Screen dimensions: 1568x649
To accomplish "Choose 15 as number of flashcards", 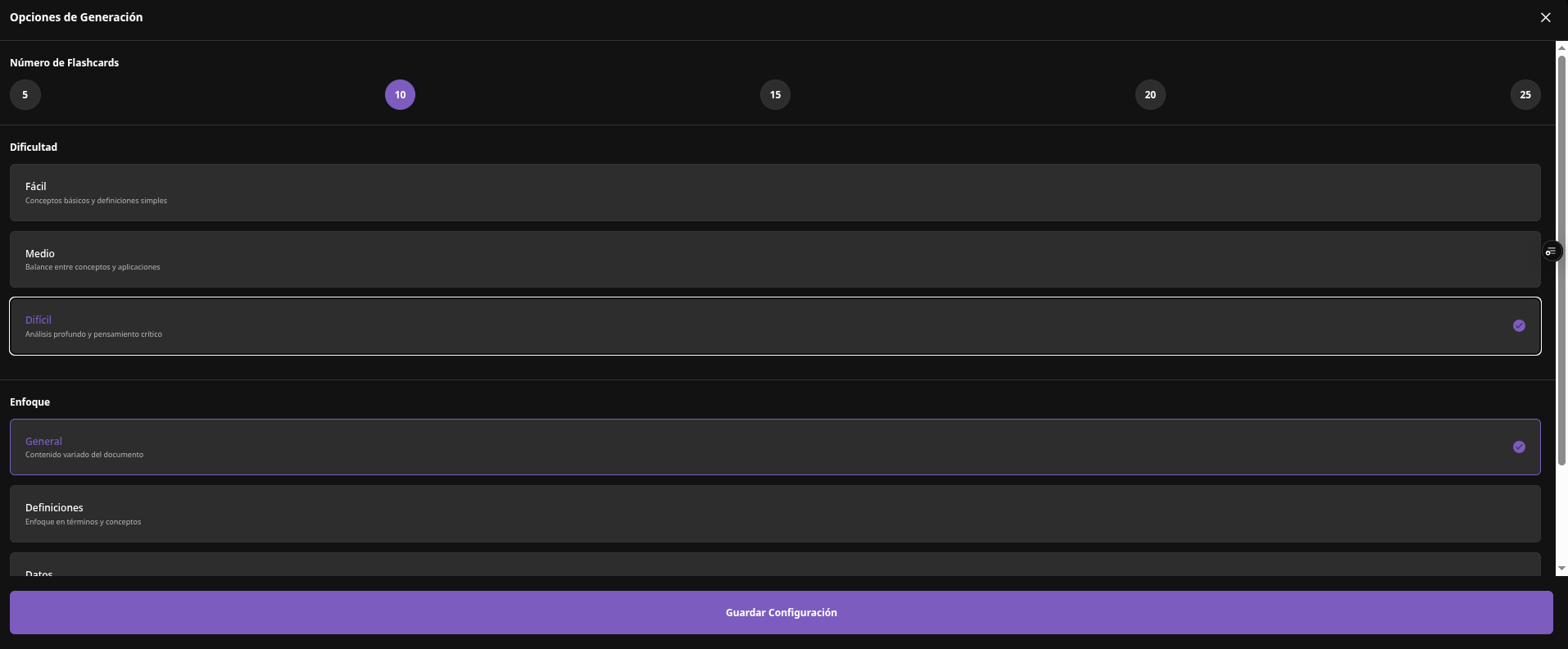I will pos(774,94).
